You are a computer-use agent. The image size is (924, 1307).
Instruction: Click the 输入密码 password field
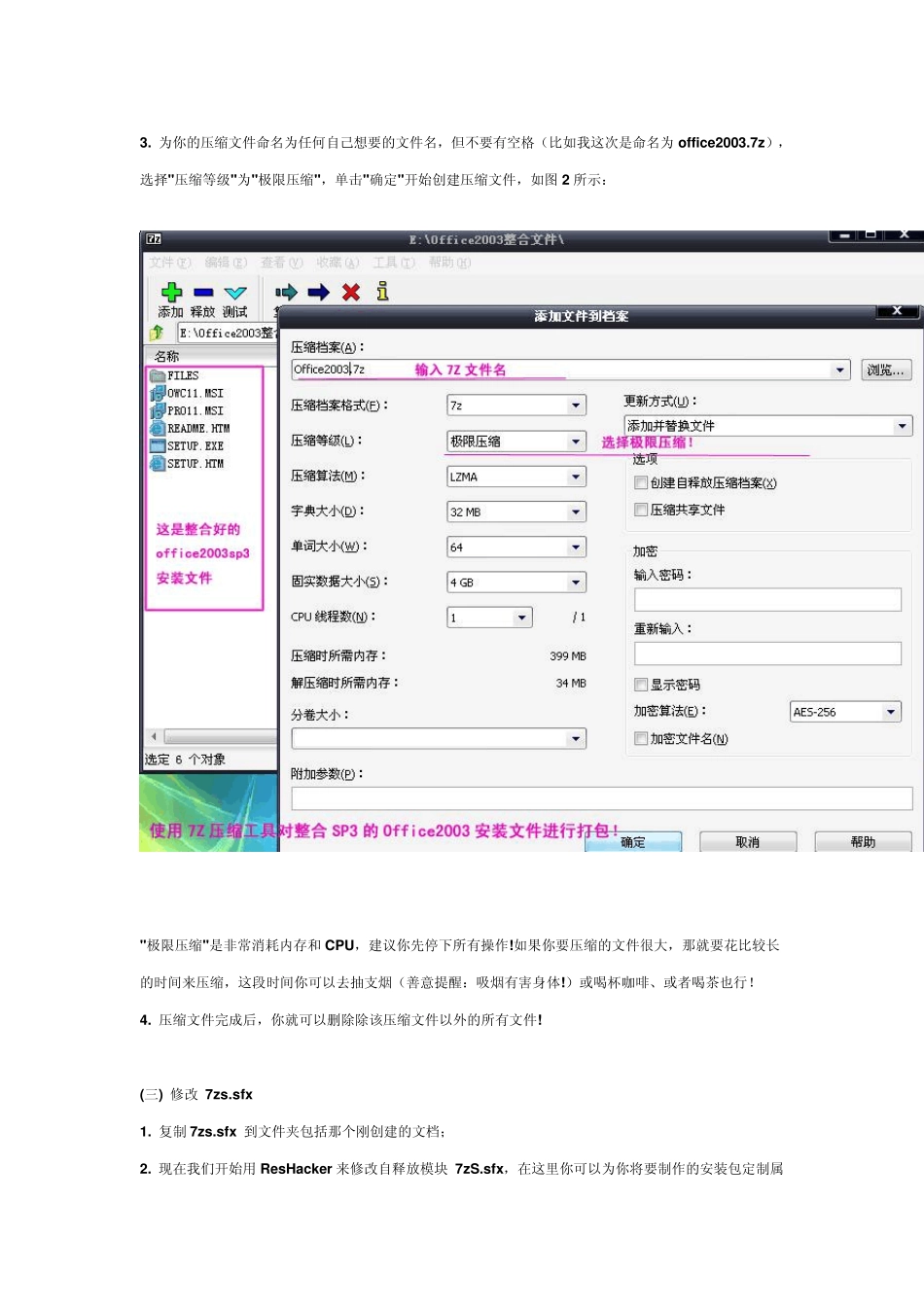[x=767, y=600]
